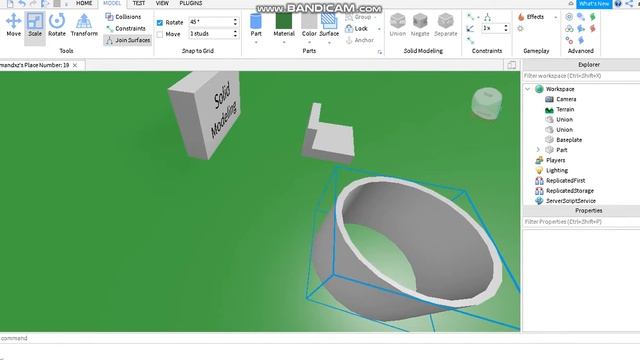640x360 pixels.
Task: Toggle Collisions option
Action: pos(123,17)
